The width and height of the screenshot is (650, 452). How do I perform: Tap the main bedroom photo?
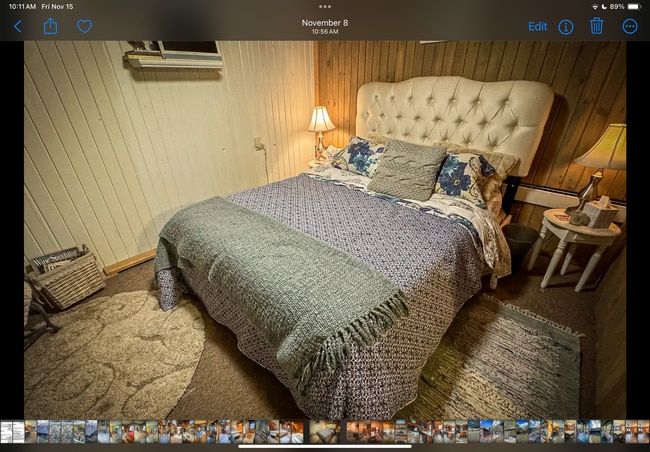(x=325, y=230)
